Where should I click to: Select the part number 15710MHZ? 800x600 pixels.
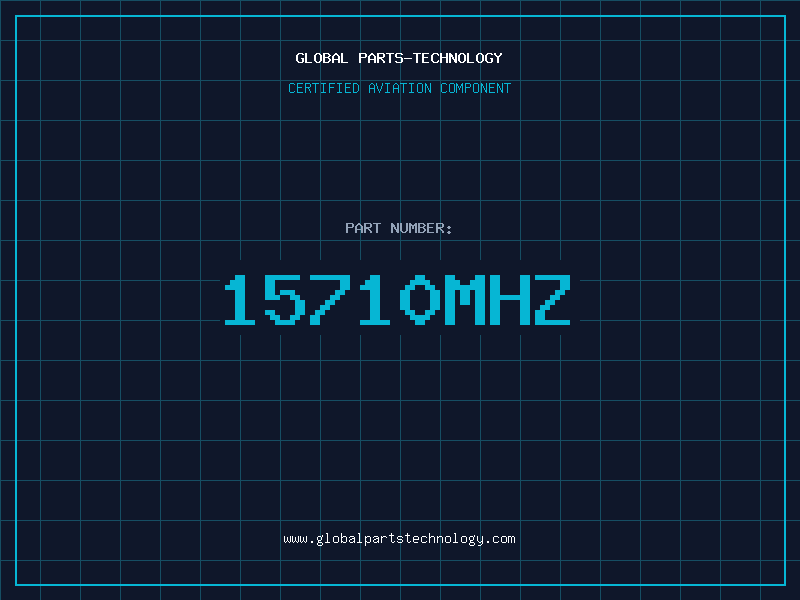click(x=397, y=299)
